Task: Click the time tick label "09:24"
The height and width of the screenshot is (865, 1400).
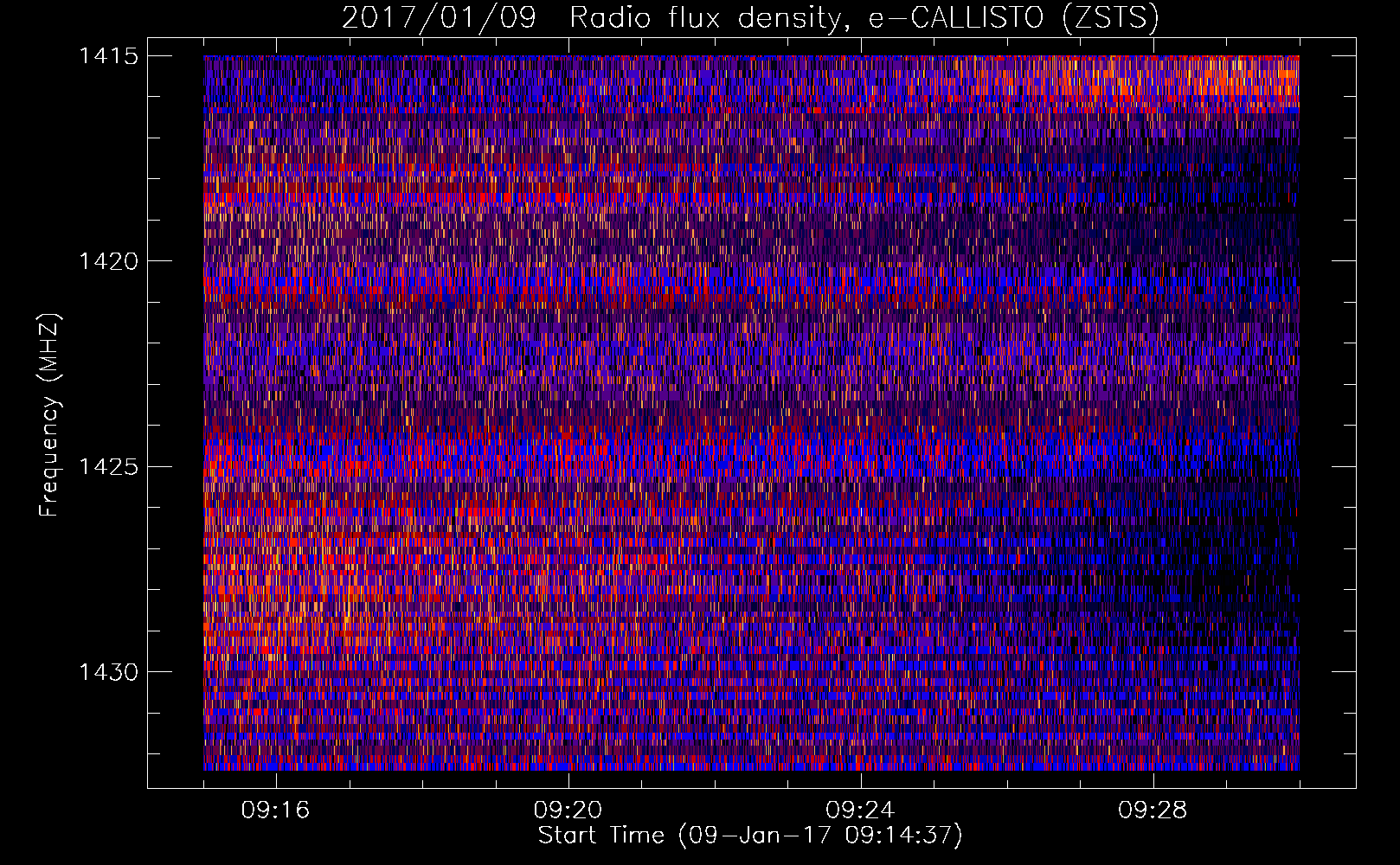Action: (x=860, y=811)
